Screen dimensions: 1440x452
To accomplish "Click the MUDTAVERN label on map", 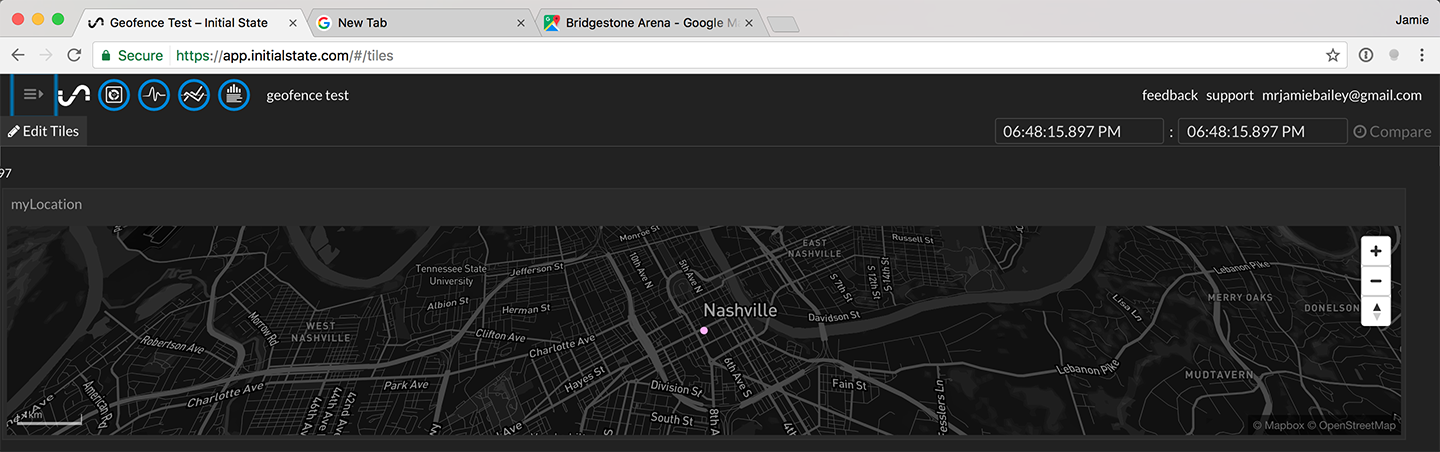I will pyautogui.click(x=1217, y=374).
